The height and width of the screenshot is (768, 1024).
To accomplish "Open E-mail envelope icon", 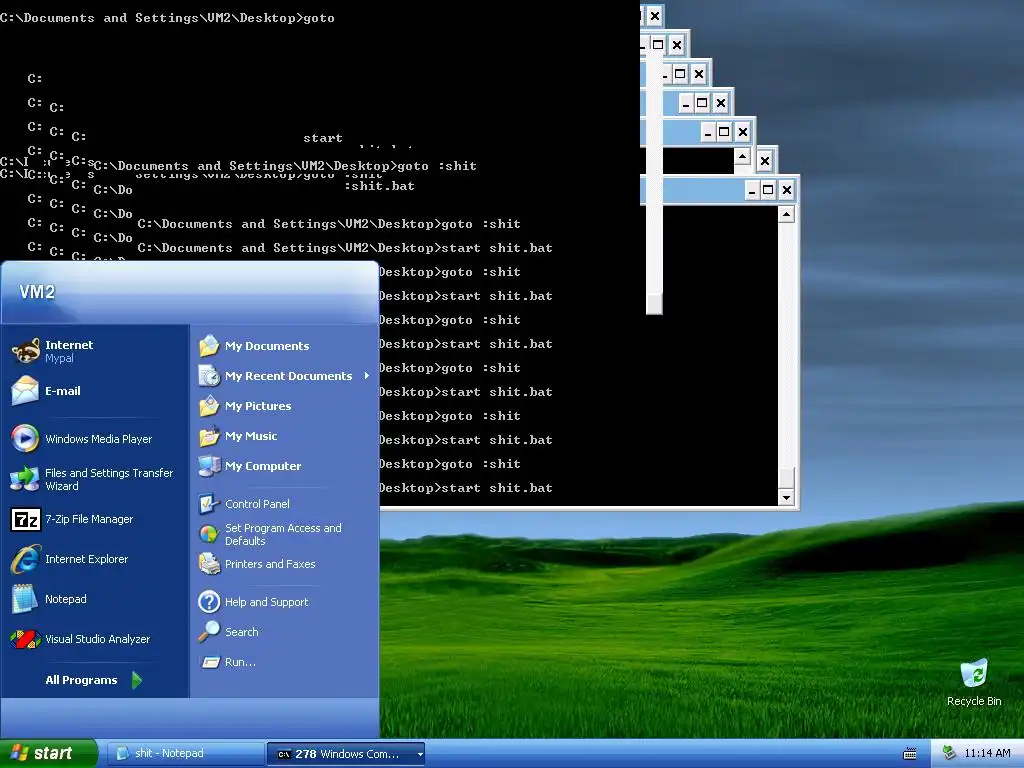I will (25, 391).
